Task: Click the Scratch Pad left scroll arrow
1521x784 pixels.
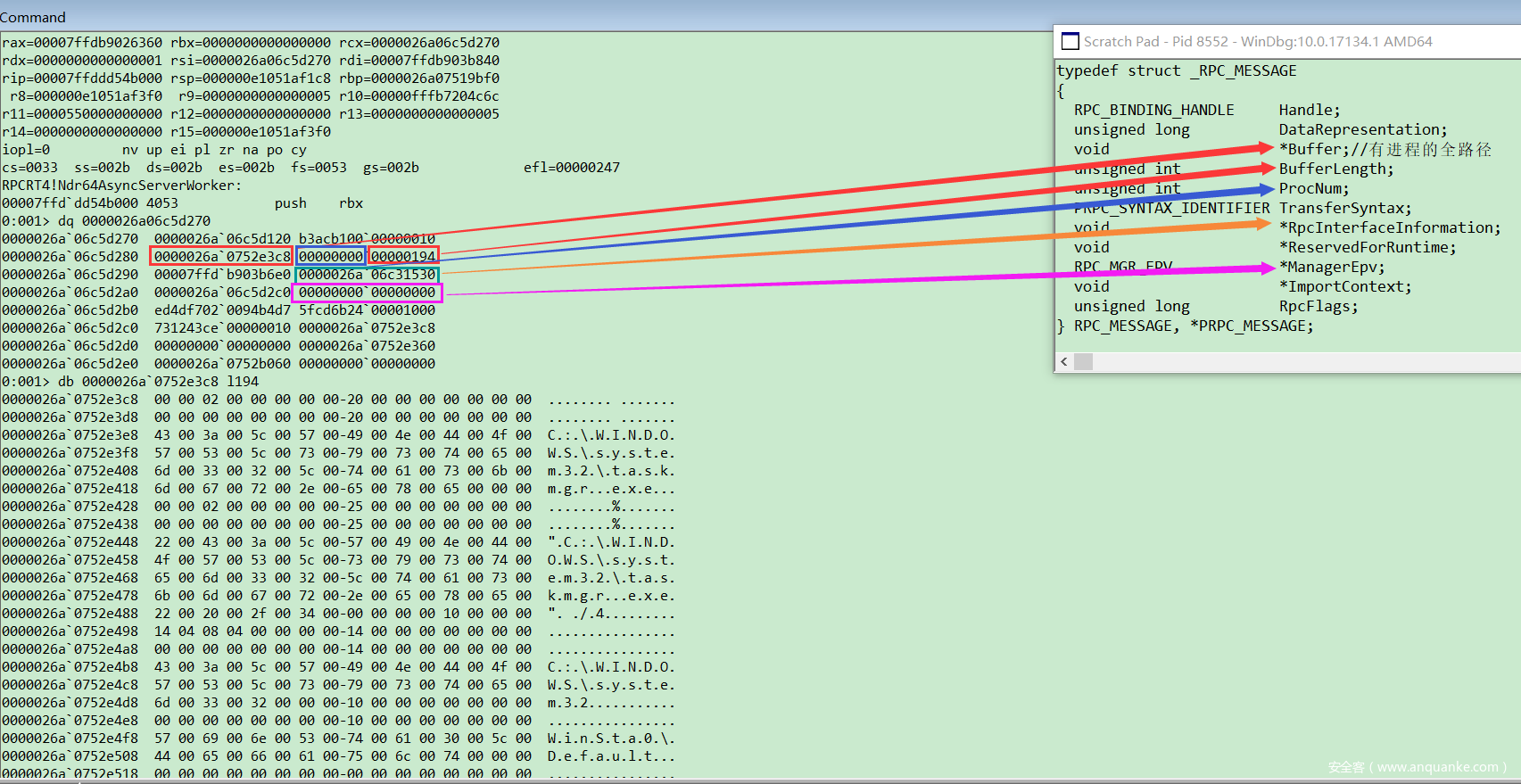Action: 1063,361
